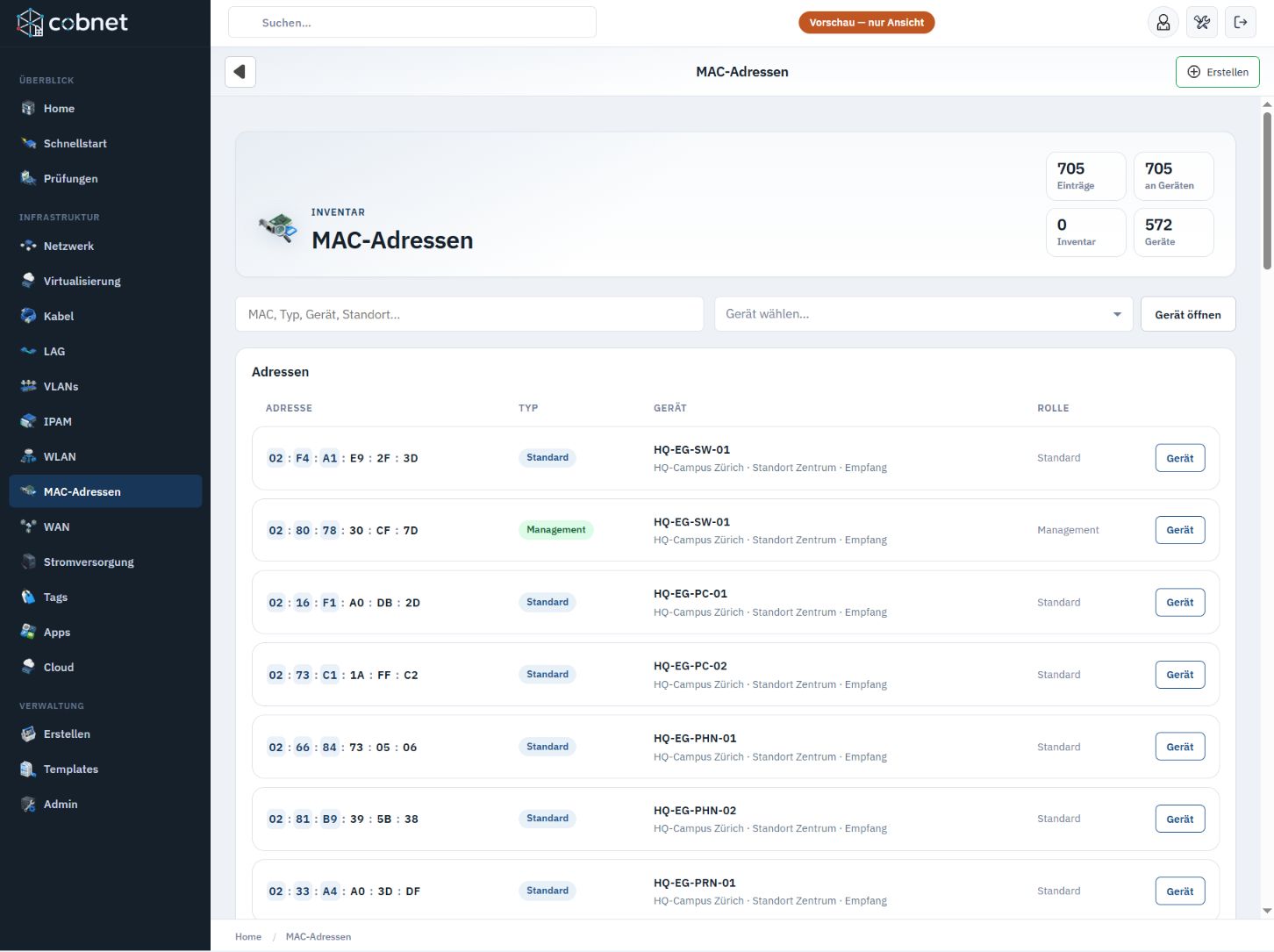Click Gerät button for HQ-EG-PC-01
1274x952 pixels.
[x=1180, y=603]
